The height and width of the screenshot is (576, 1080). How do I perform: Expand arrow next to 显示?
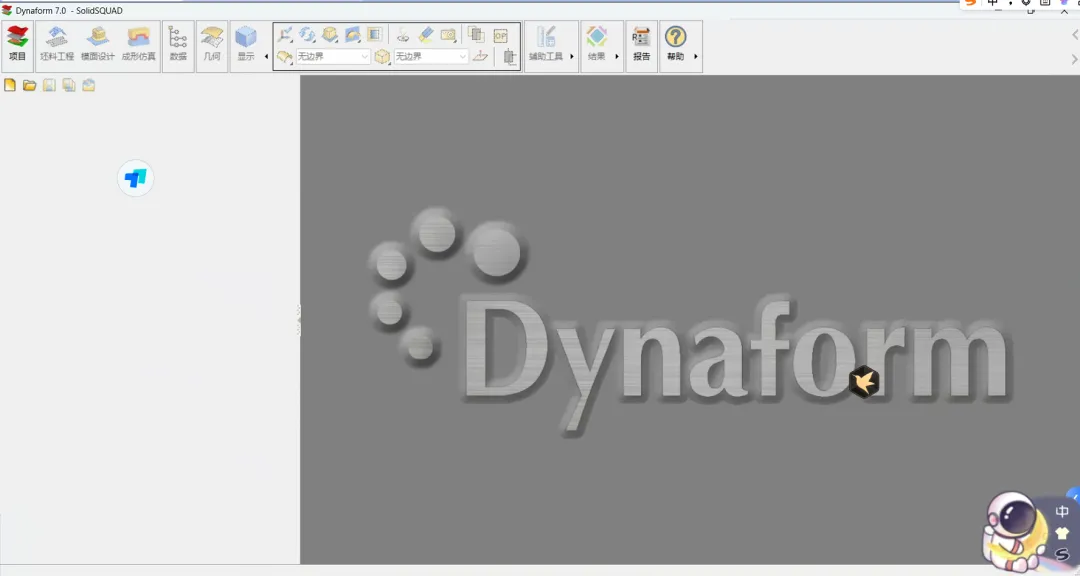pos(267,56)
